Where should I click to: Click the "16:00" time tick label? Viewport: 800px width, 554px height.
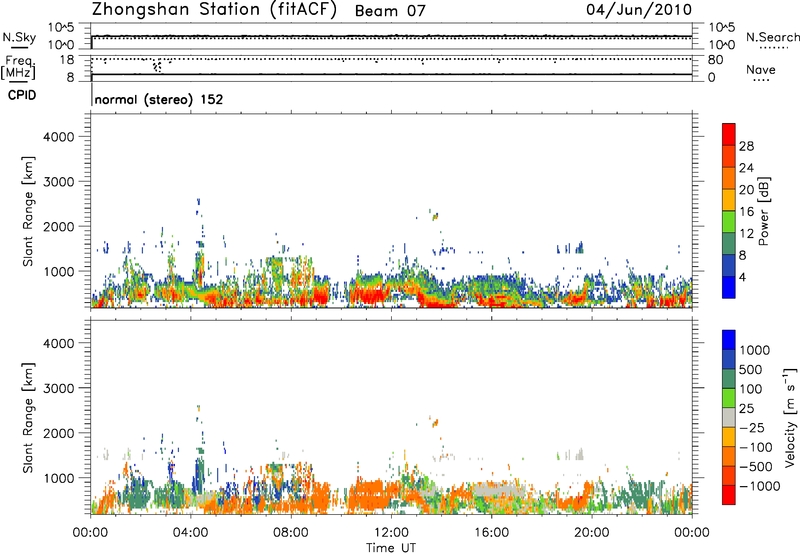click(x=491, y=533)
